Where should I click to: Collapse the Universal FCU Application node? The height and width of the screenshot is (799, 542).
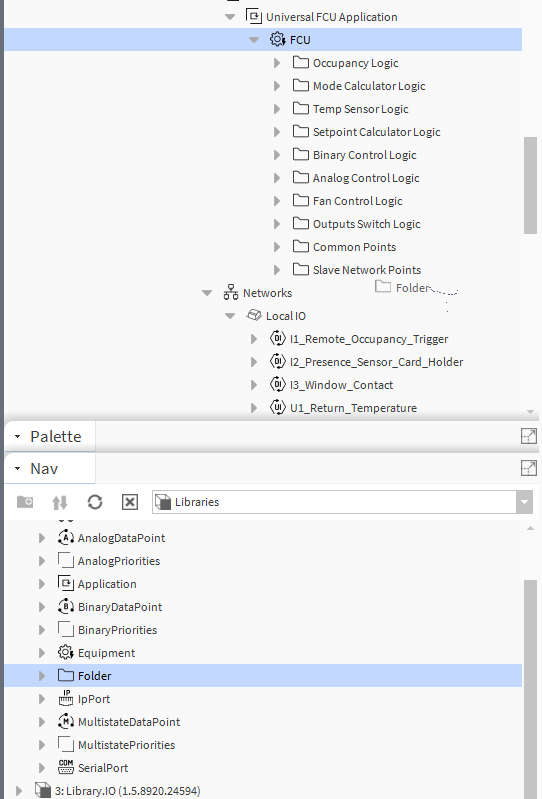[x=230, y=17]
